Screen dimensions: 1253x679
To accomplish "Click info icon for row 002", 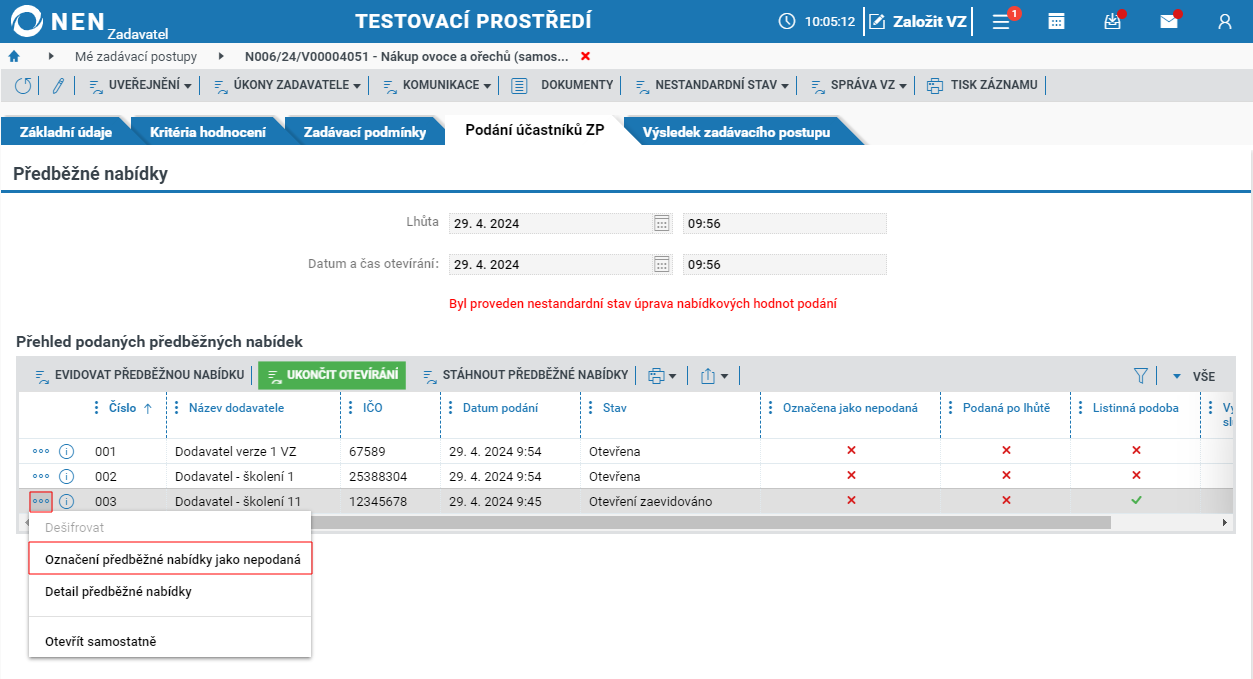I will pos(67,477).
